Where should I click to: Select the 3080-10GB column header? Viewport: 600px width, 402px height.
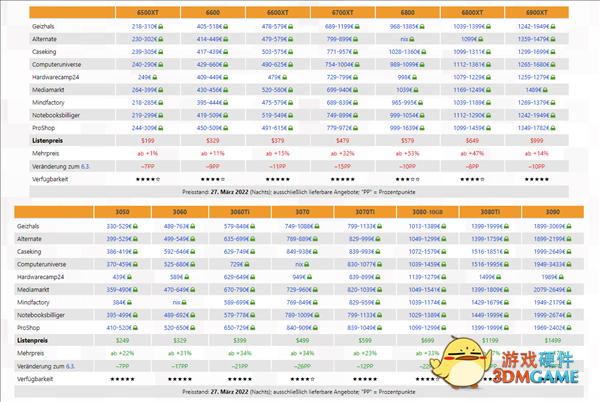click(x=428, y=212)
